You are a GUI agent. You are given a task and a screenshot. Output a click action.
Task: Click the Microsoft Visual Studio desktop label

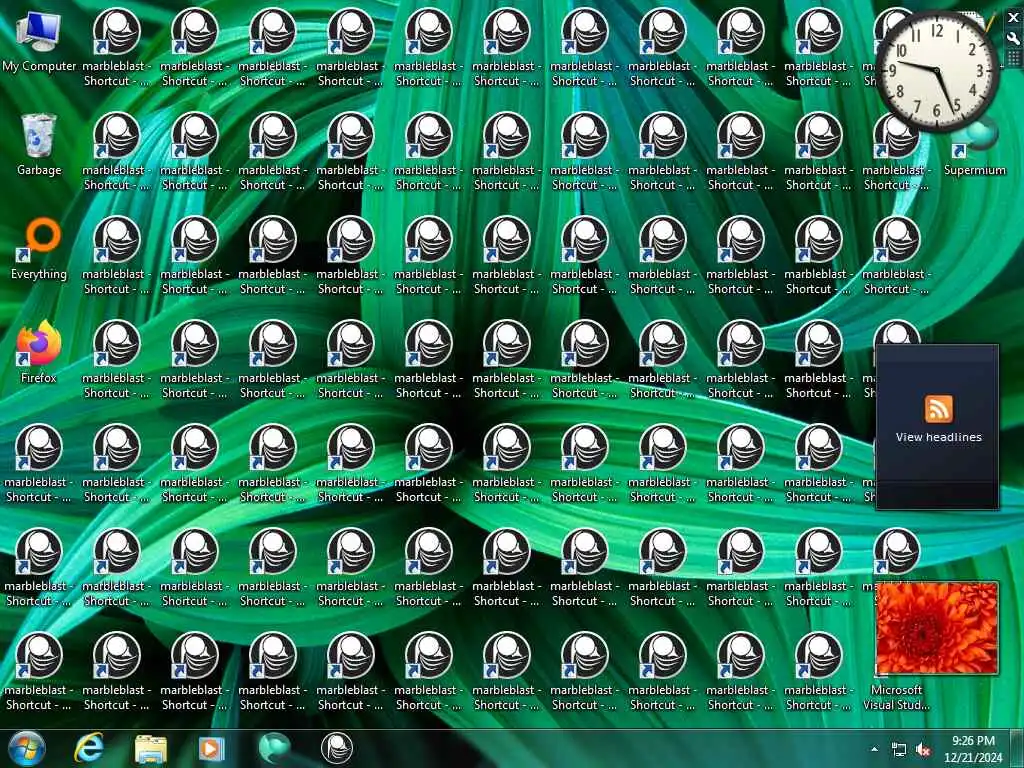896,697
